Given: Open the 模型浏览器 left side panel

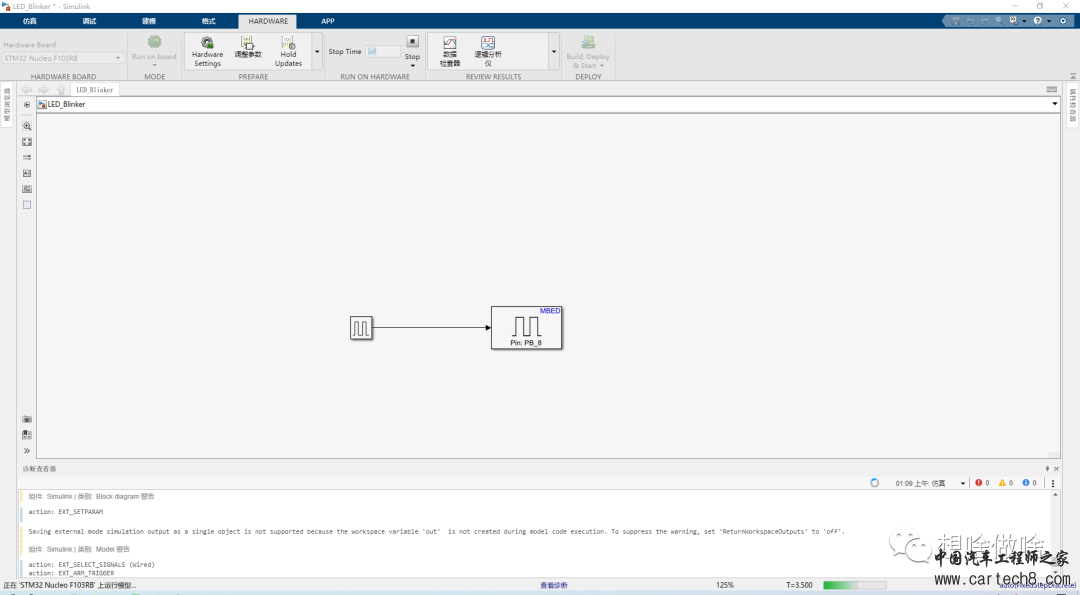Looking at the screenshot, I should (x=7, y=105).
